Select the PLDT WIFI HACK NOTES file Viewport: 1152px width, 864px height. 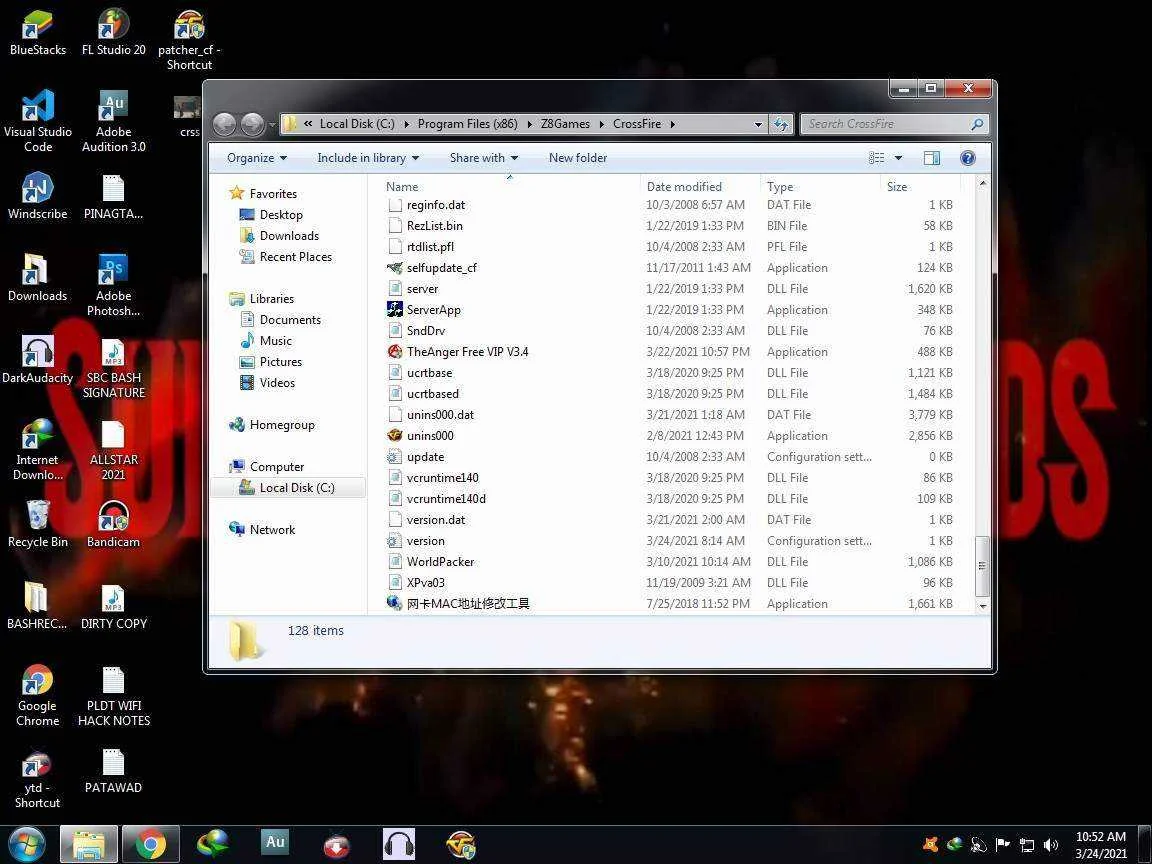click(113, 696)
